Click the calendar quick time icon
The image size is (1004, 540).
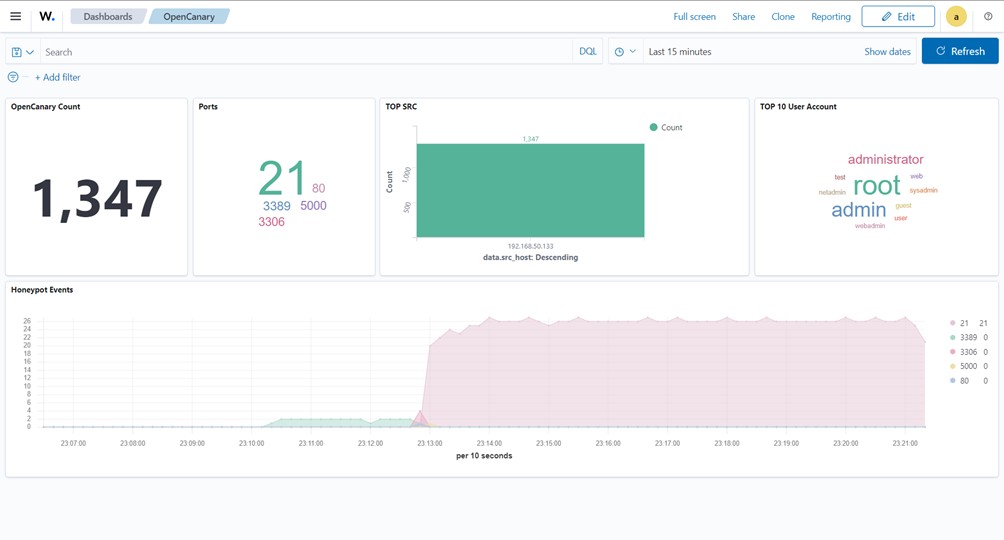(x=619, y=52)
